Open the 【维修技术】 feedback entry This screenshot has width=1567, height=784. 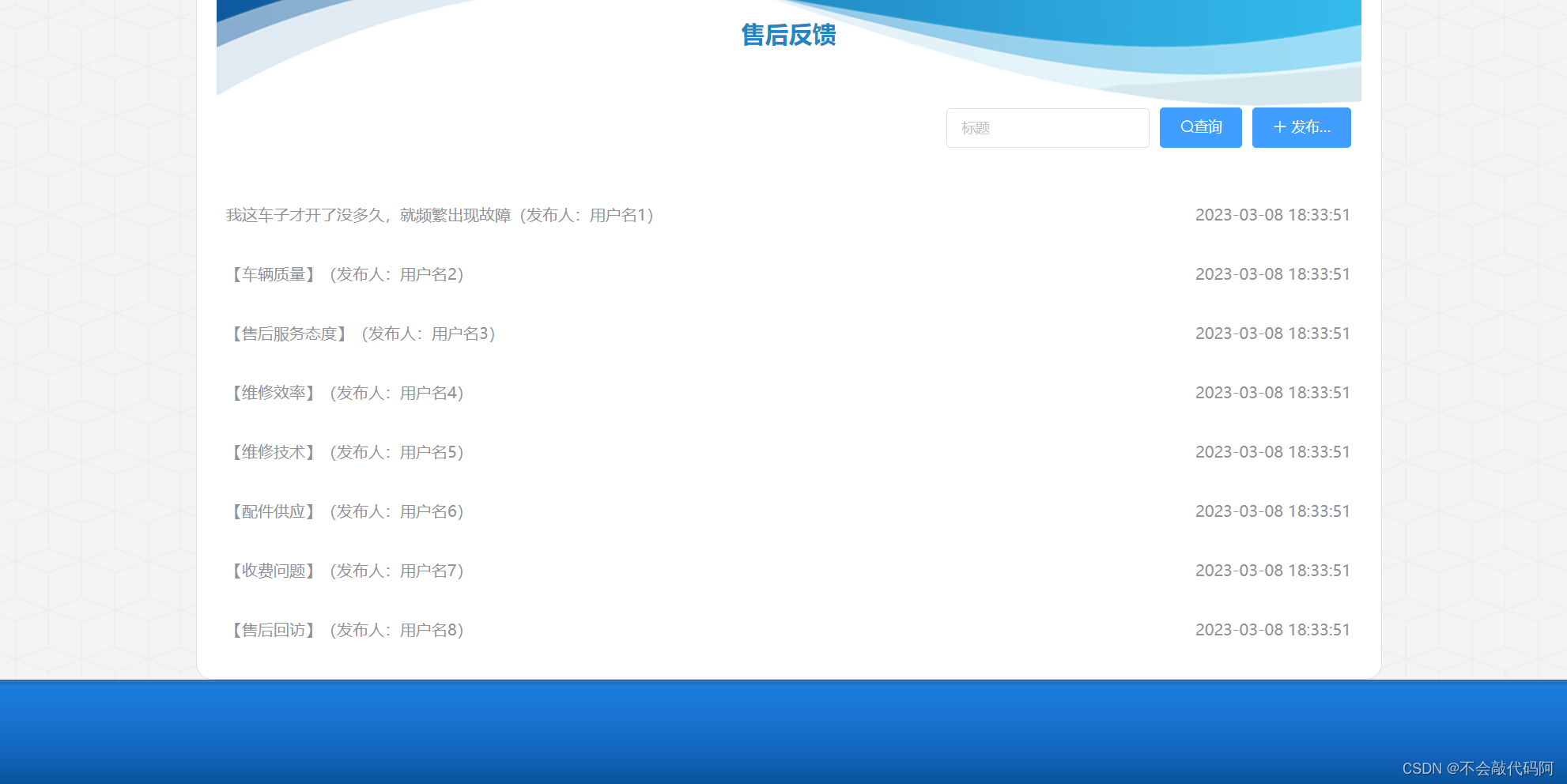click(x=272, y=452)
